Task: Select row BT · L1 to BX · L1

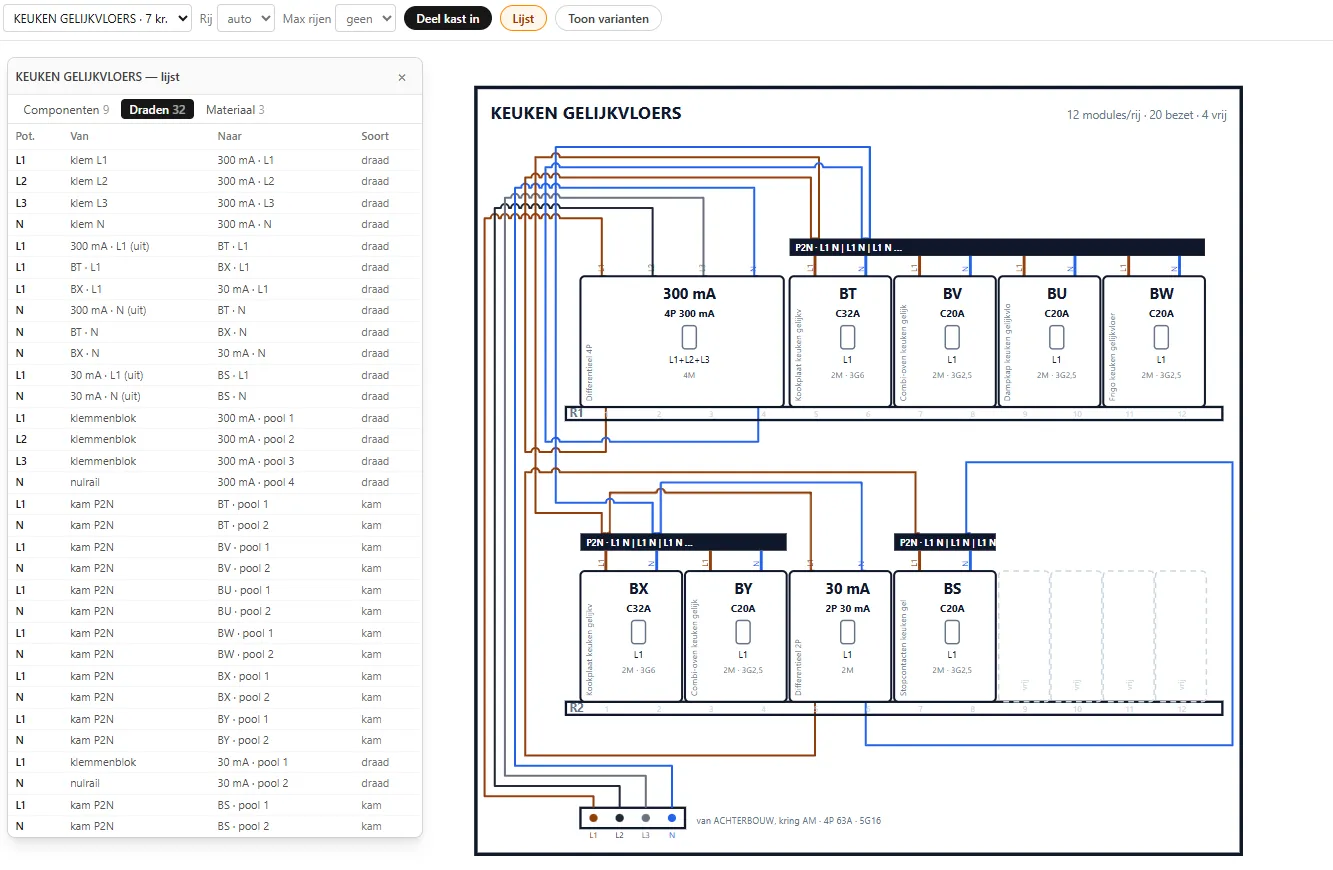Action: [x=215, y=267]
